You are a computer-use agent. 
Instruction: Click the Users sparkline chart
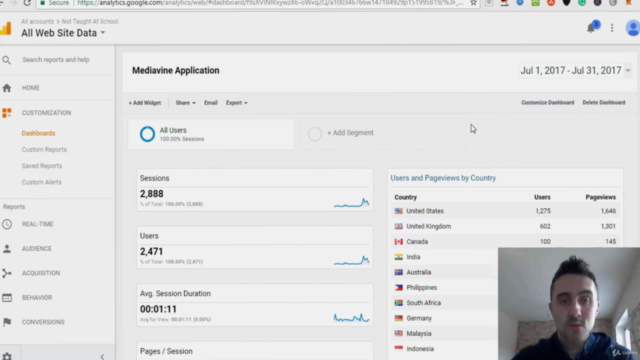pyautogui.click(x=351, y=260)
